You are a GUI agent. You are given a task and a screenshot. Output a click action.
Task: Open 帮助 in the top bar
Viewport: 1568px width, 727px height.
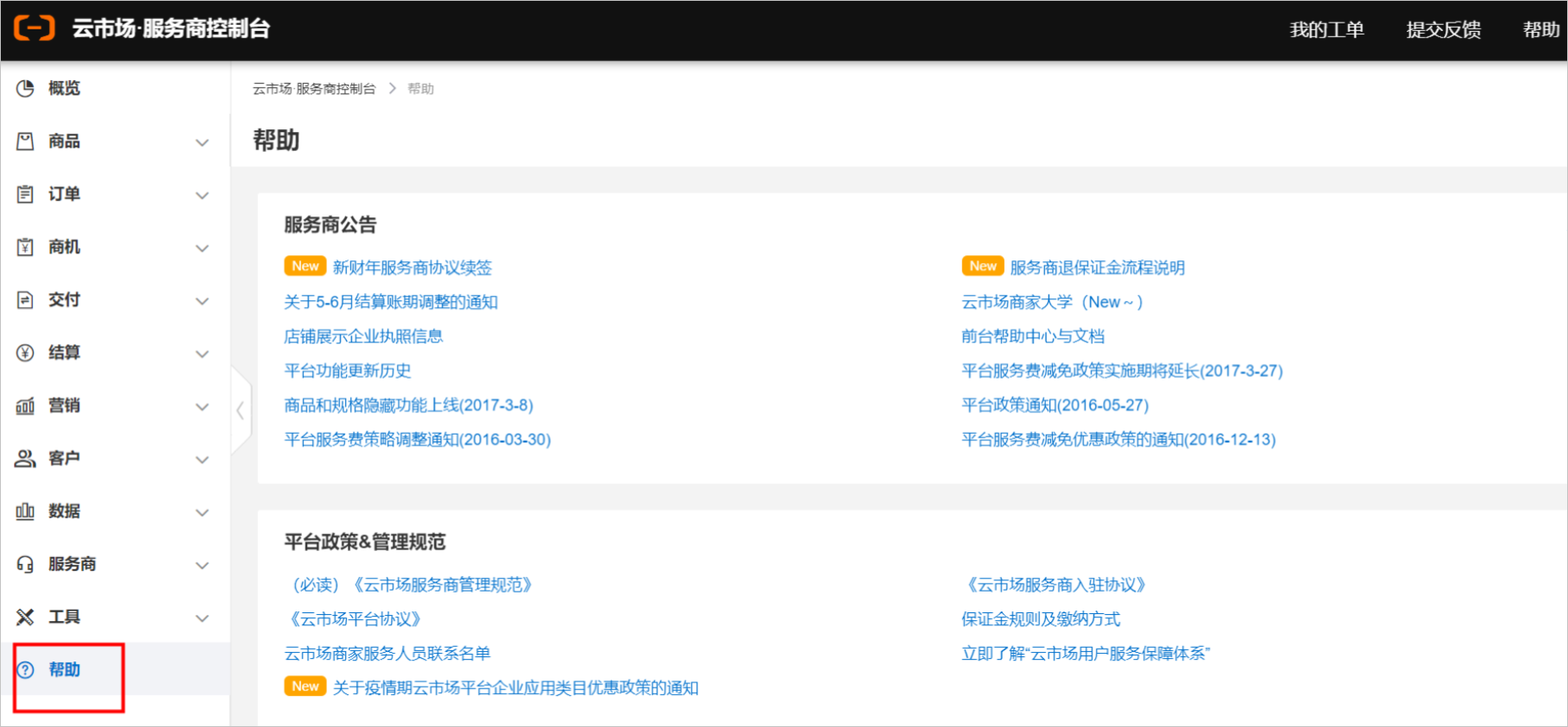pos(1541,30)
